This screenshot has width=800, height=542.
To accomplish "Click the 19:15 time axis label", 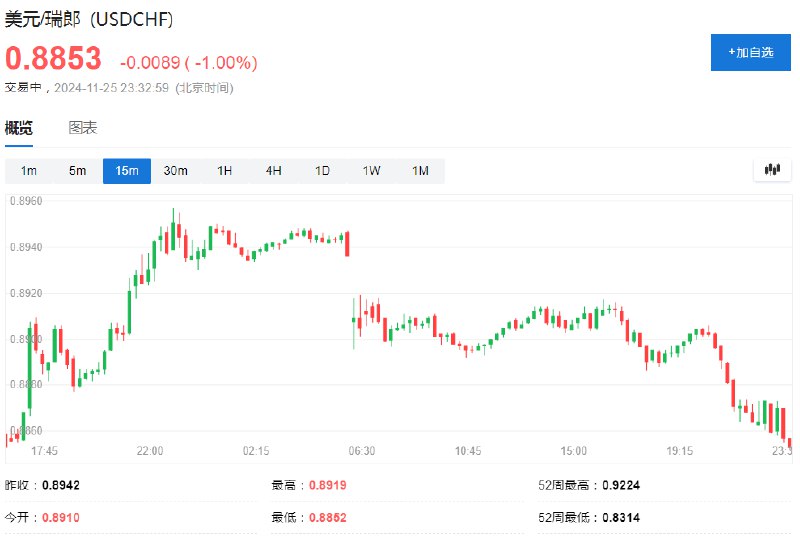I will tap(680, 451).
